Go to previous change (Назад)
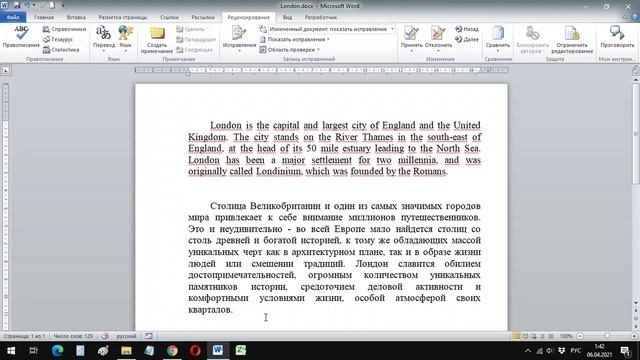The image size is (640, 360). tap(467, 29)
